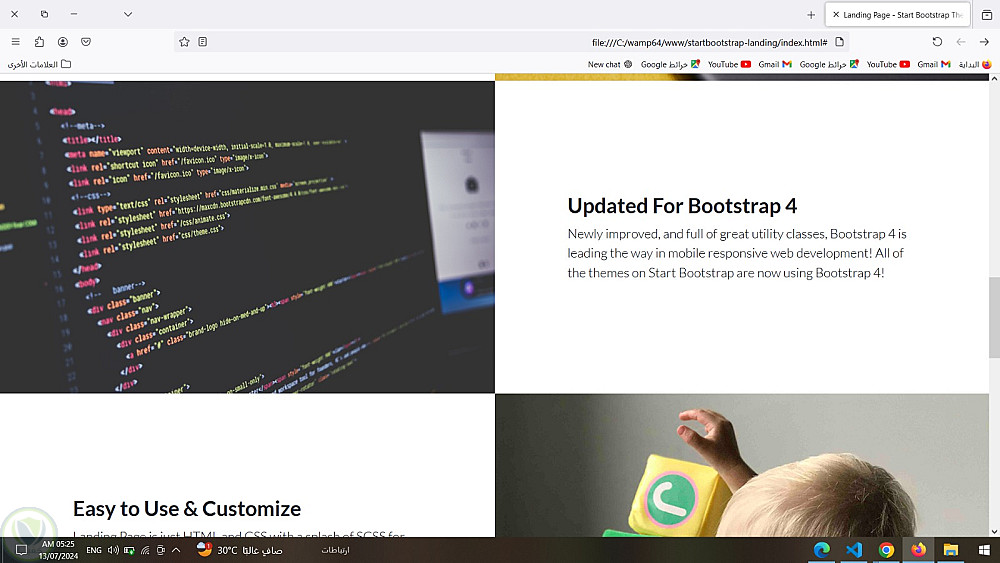
Task: Click the 'Newly improved, and full of great' paragraph
Action: click(737, 253)
